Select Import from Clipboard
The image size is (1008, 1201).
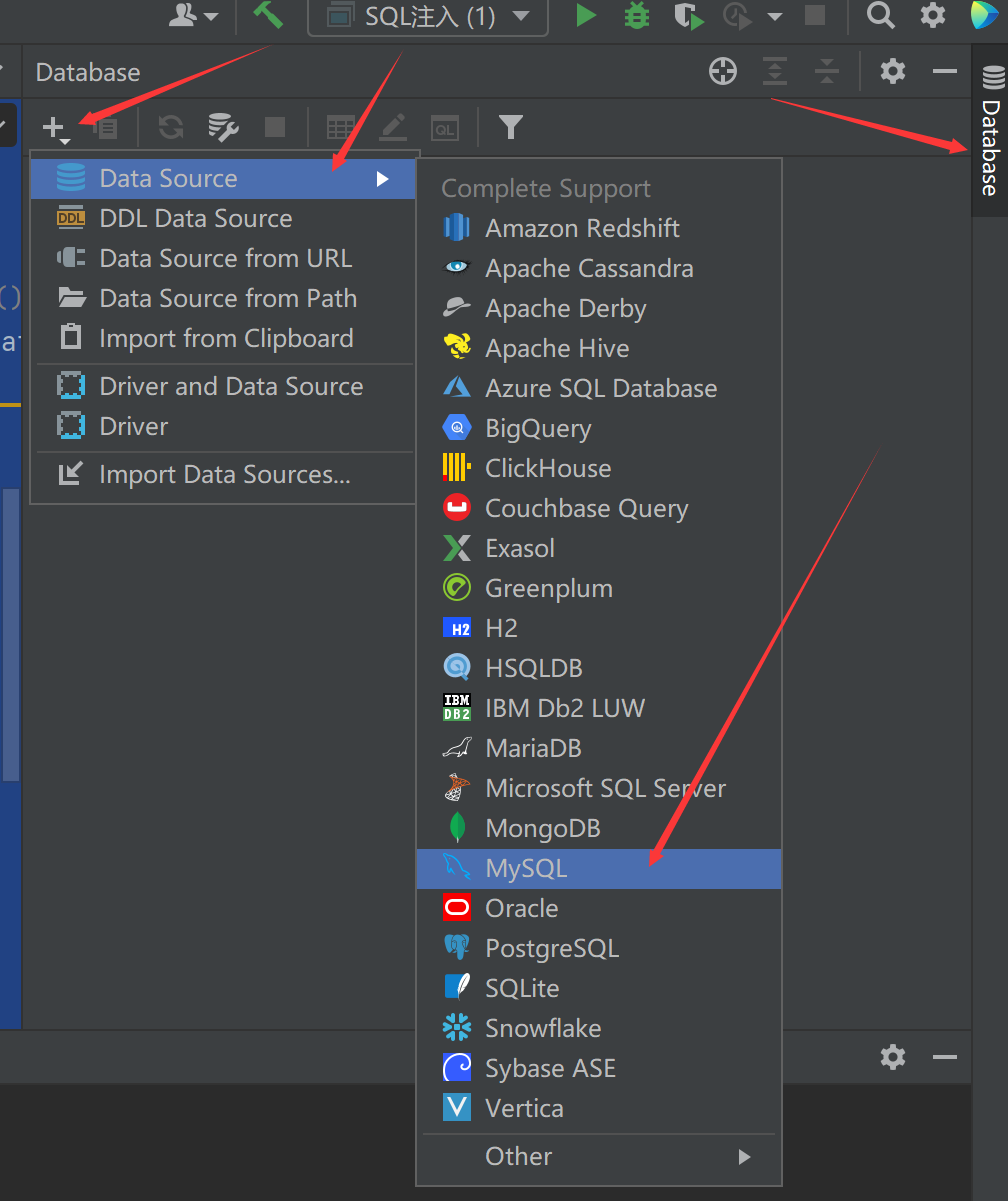point(223,339)
